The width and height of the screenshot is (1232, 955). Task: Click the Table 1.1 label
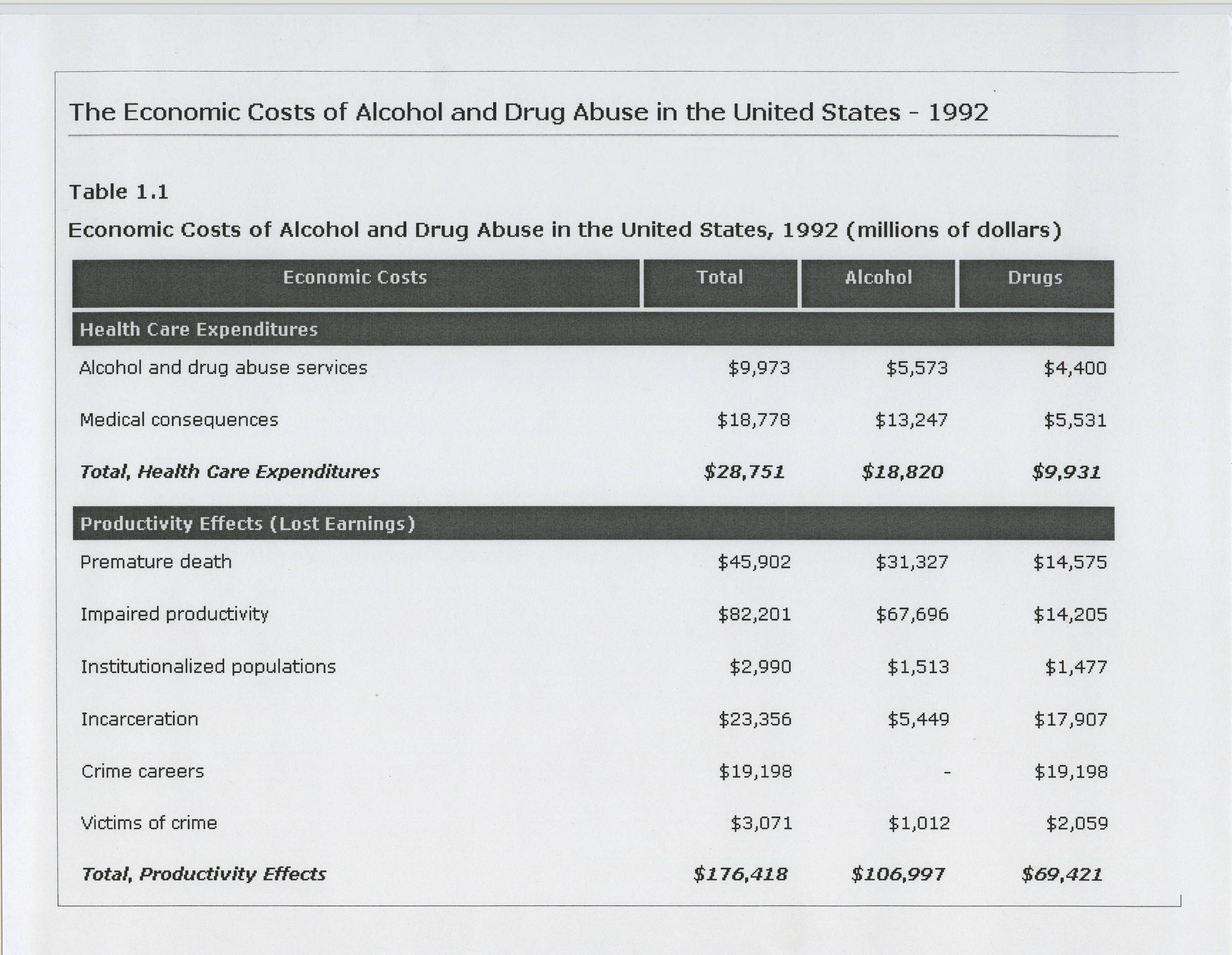[118, 192]
